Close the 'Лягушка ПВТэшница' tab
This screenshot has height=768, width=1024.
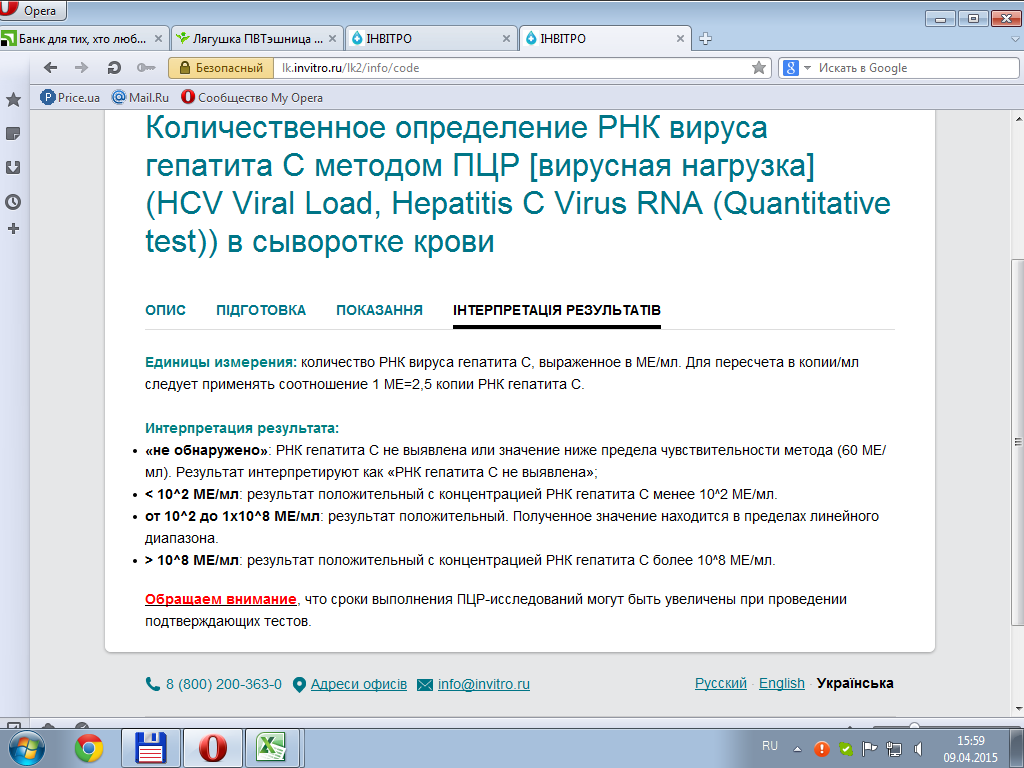(332, 39)
